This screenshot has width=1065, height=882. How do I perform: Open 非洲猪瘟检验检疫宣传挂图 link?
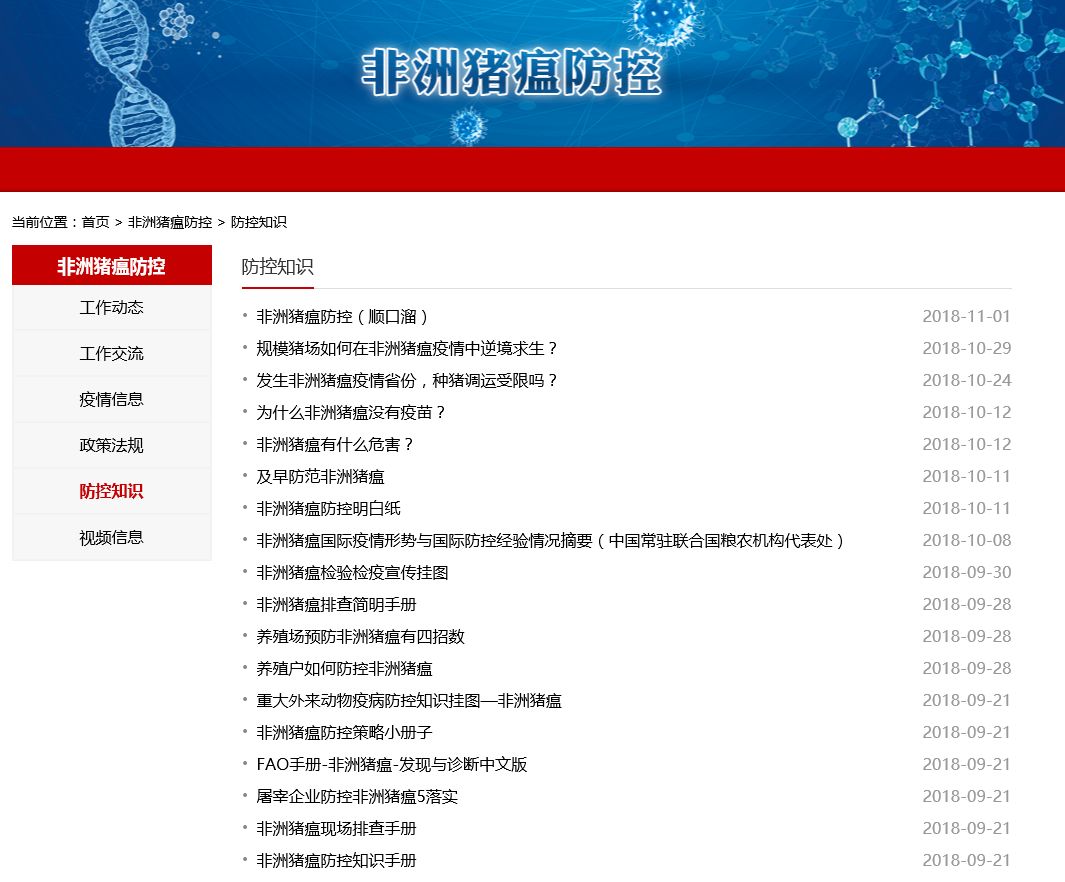[352, 573]
